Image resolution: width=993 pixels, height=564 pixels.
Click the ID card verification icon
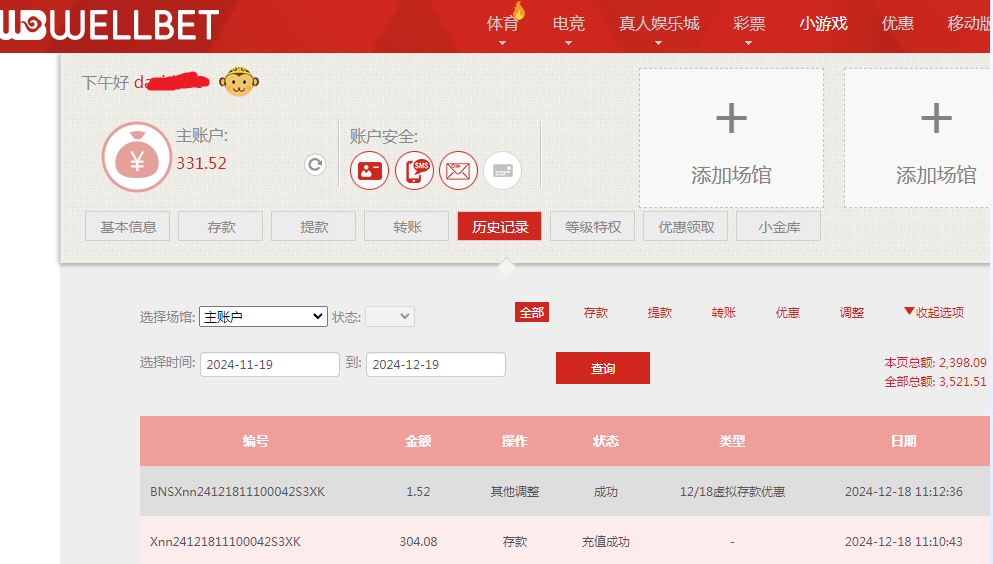coord(369,171)
